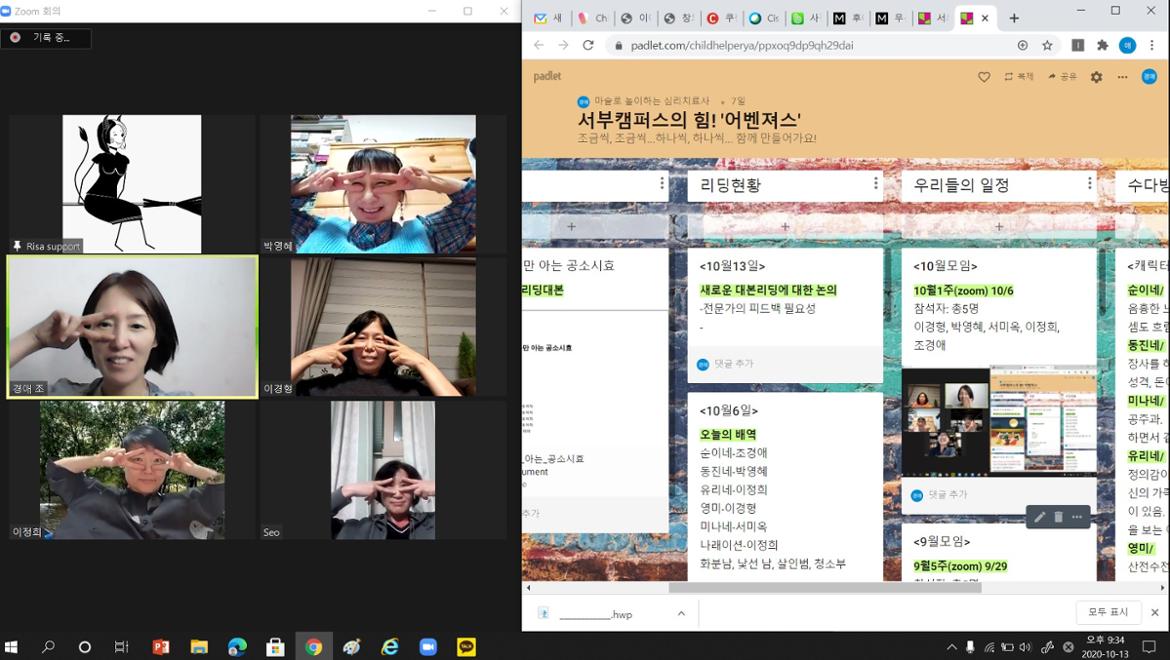1170x660 pixels.
Task: Click 모두 표시 show all downloads
Action: coord(1108,612)
